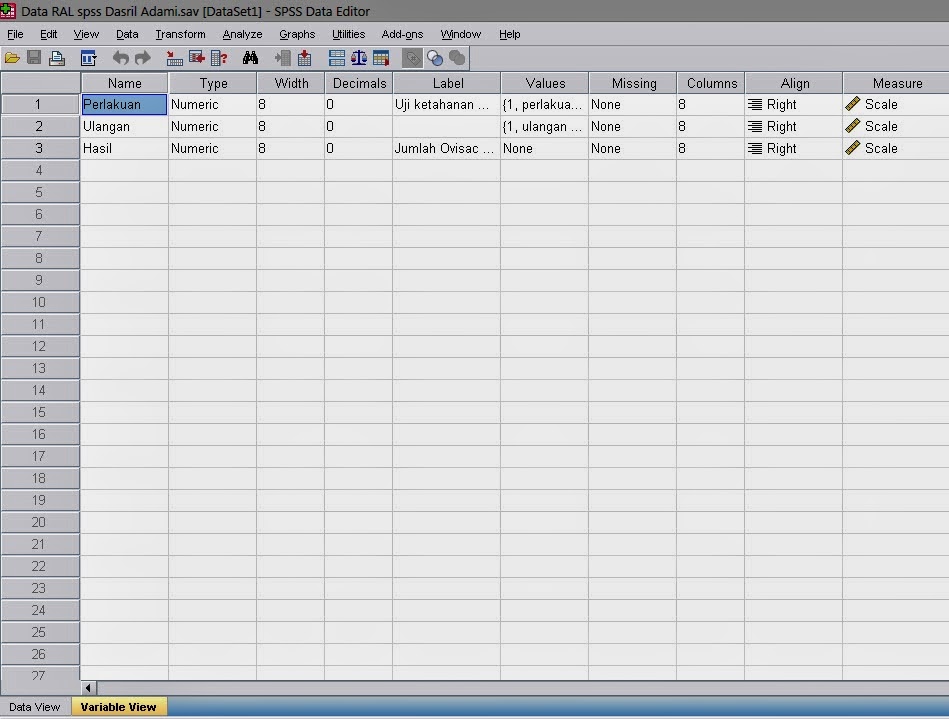This screenshot has width=949, height=719.
Task: Open the Graphs menu
Action: tap(297, 34)
